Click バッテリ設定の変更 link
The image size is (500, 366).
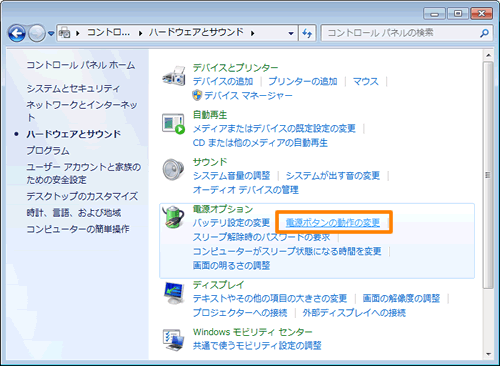click(x=231, y=223)
